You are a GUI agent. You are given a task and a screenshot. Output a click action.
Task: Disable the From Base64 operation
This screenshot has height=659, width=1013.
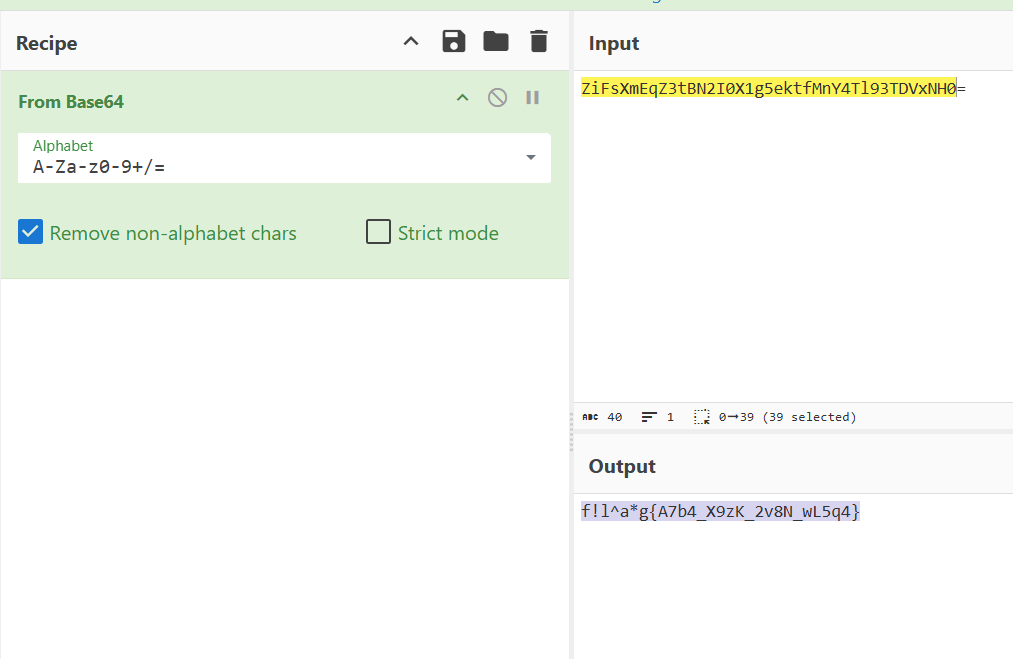[x=497, y=98]
